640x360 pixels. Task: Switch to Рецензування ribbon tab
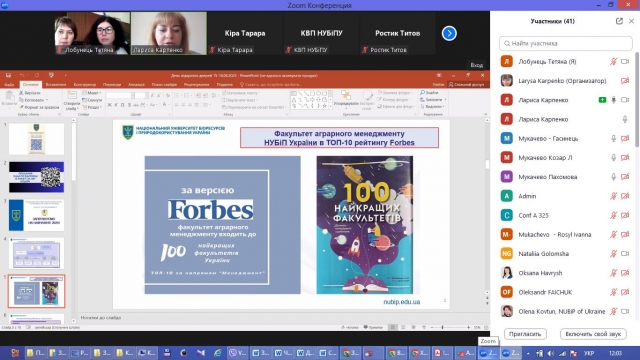(x=196, y=84)
